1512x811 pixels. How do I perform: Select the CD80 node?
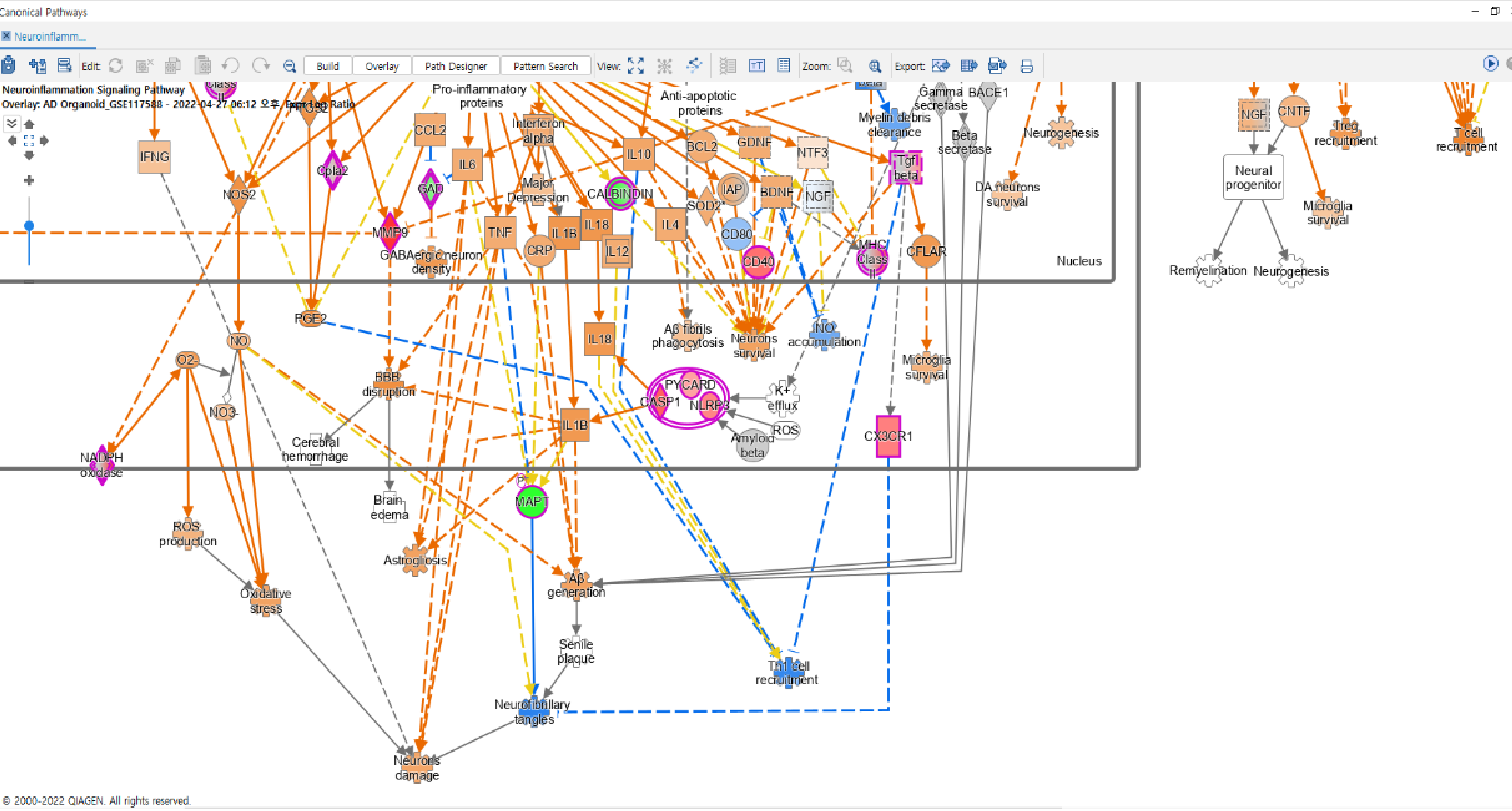tap(736, 234)
